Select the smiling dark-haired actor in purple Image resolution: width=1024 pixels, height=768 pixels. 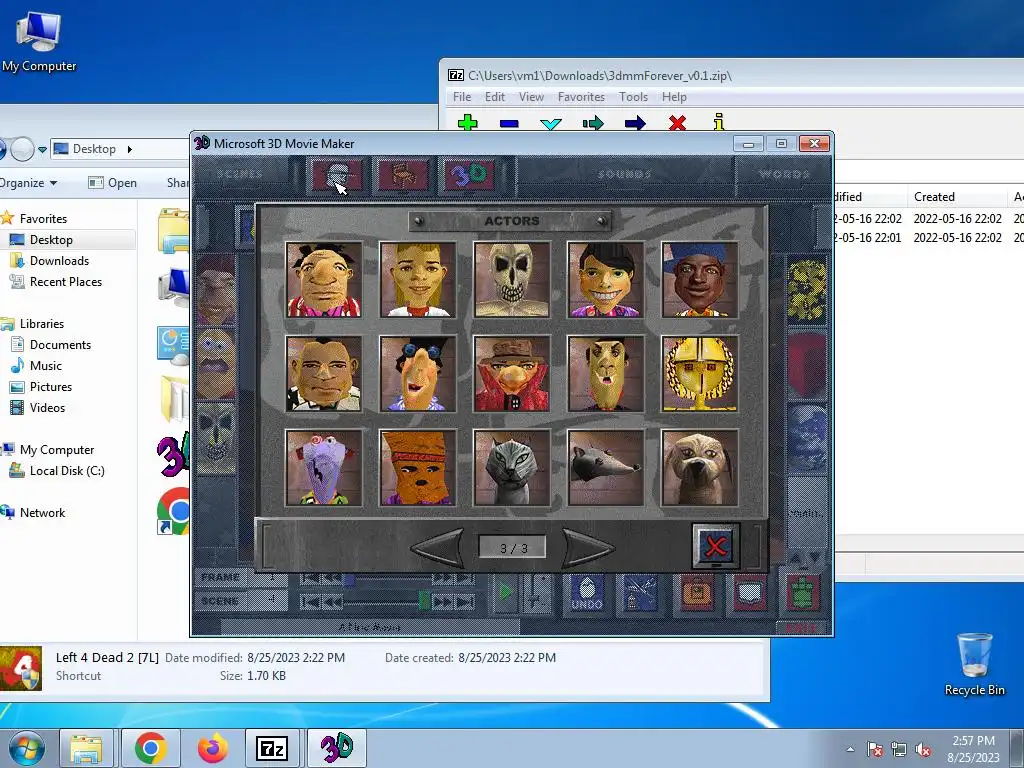[x=605, y=280]
